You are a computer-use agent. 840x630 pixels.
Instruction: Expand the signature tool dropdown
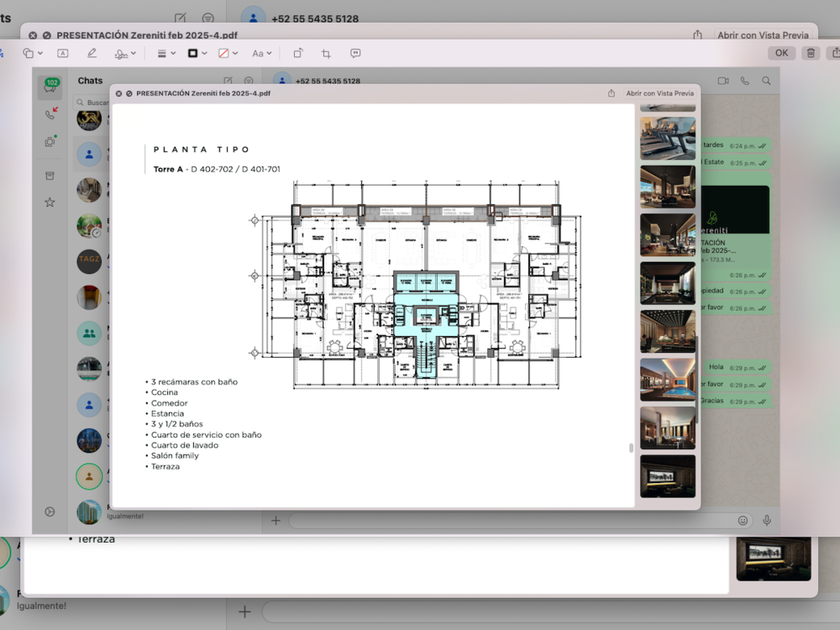click(x=125, y=53)
